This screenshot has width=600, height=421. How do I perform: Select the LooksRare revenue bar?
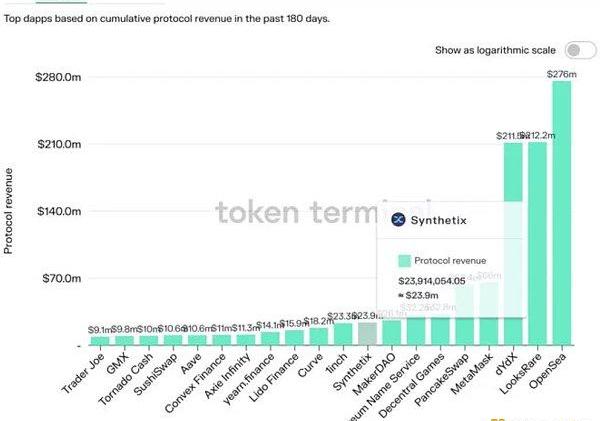coord(537,244)
